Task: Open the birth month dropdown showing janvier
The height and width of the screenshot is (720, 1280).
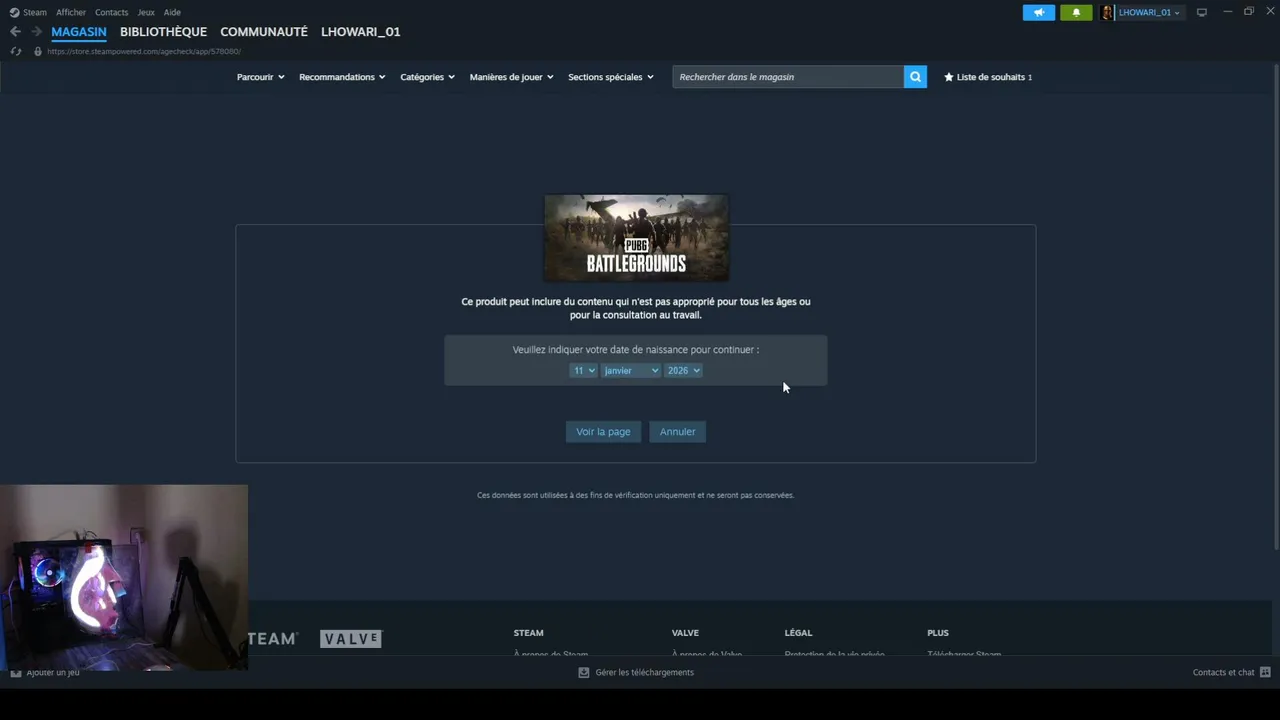Action: (631, 370)
